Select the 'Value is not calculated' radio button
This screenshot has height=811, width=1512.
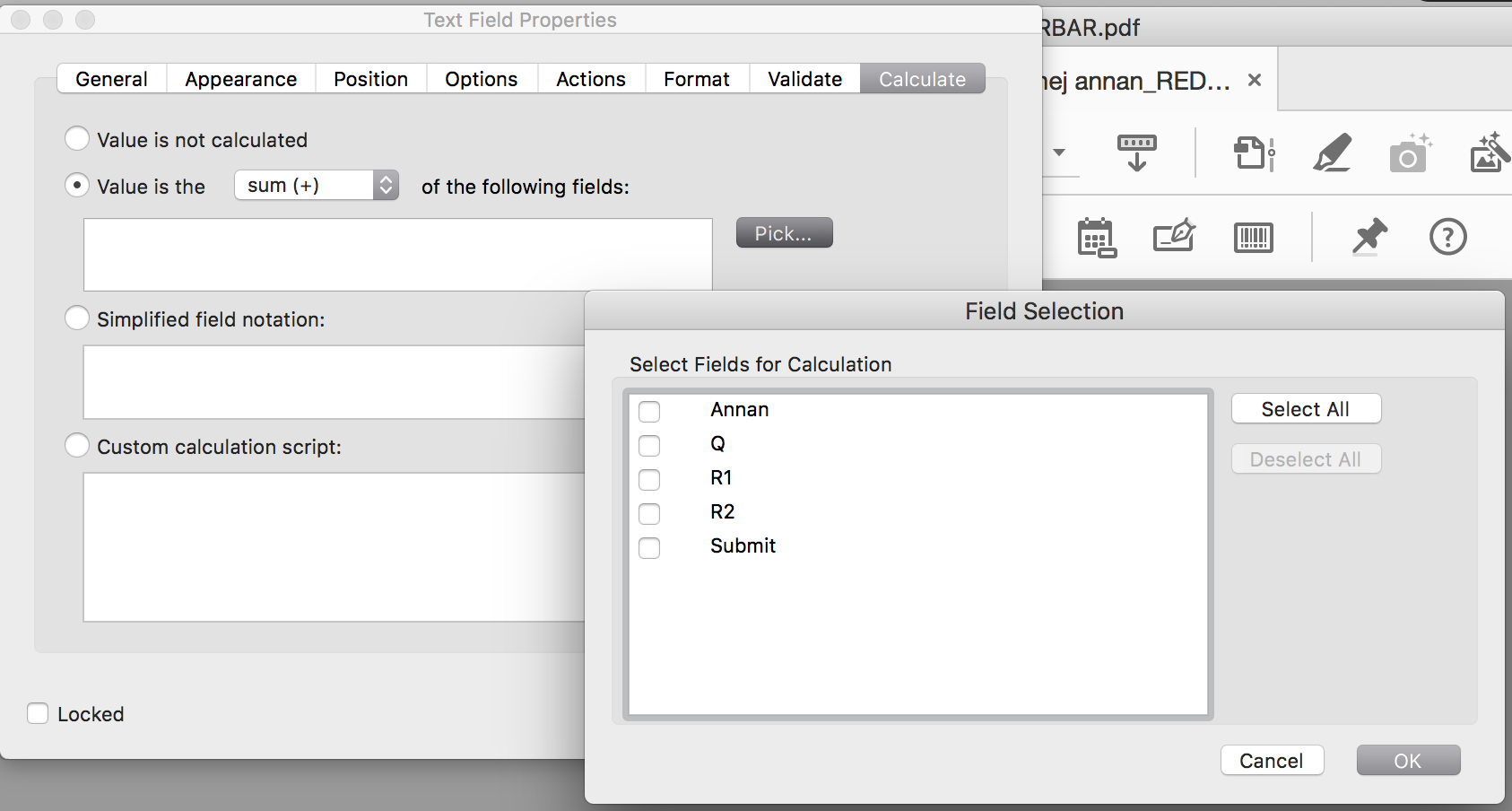pos(77,138)
